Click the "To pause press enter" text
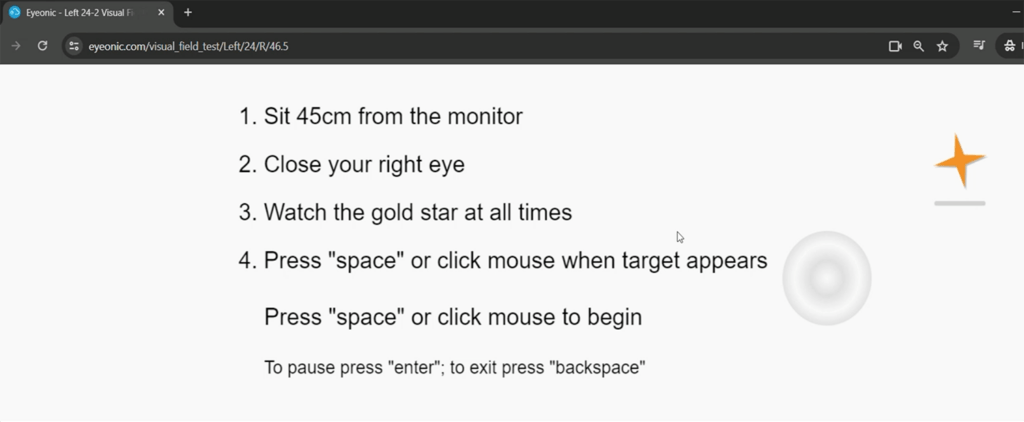This screenshot has height=422, width=1024. click(349, 367)
